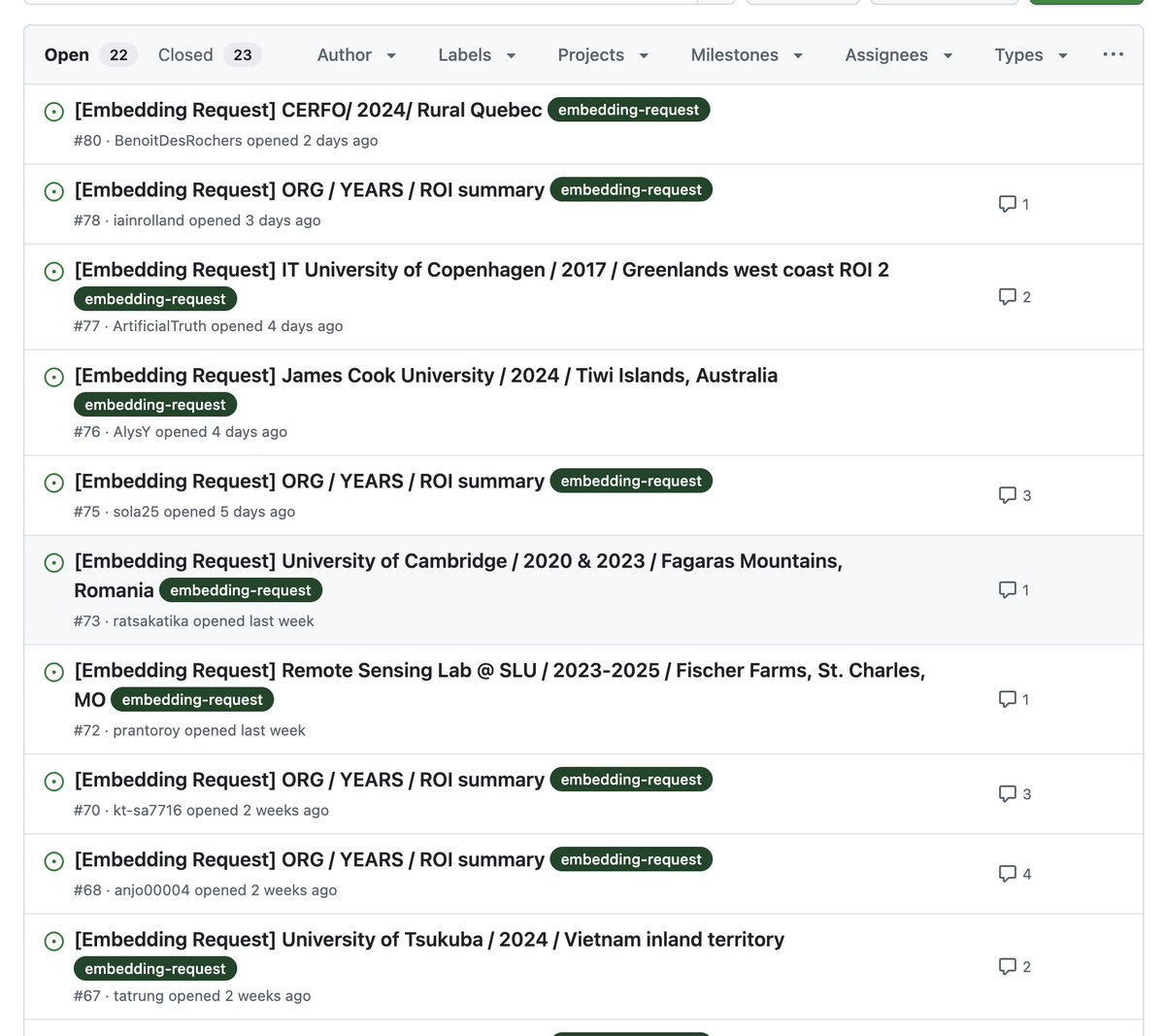This screenshot has width=1165, height=1036.
Task: Expand the Projects filter dropdown
Action: tap(603, 55)
